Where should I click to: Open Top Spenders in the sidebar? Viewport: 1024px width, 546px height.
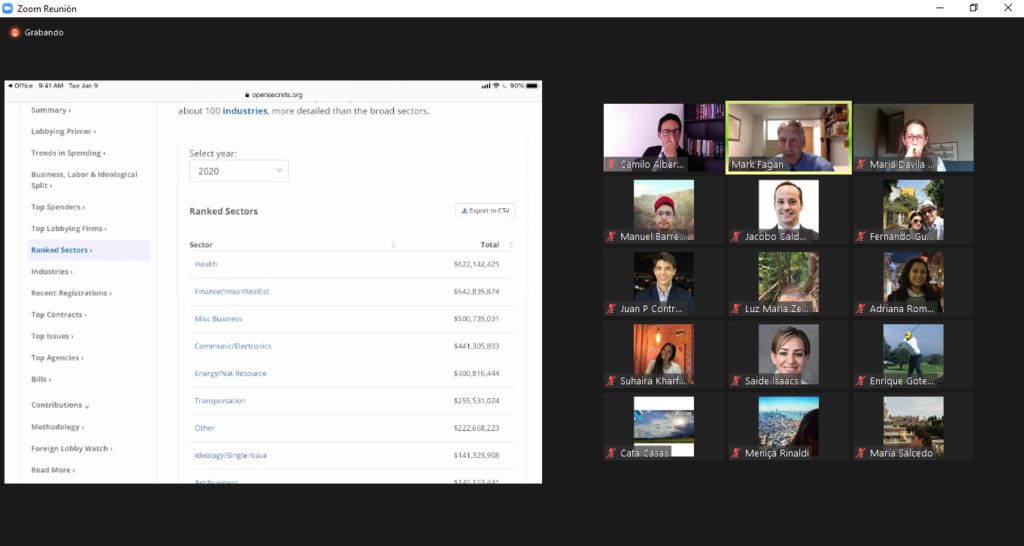pyautogui.click(x=57, y=207)
